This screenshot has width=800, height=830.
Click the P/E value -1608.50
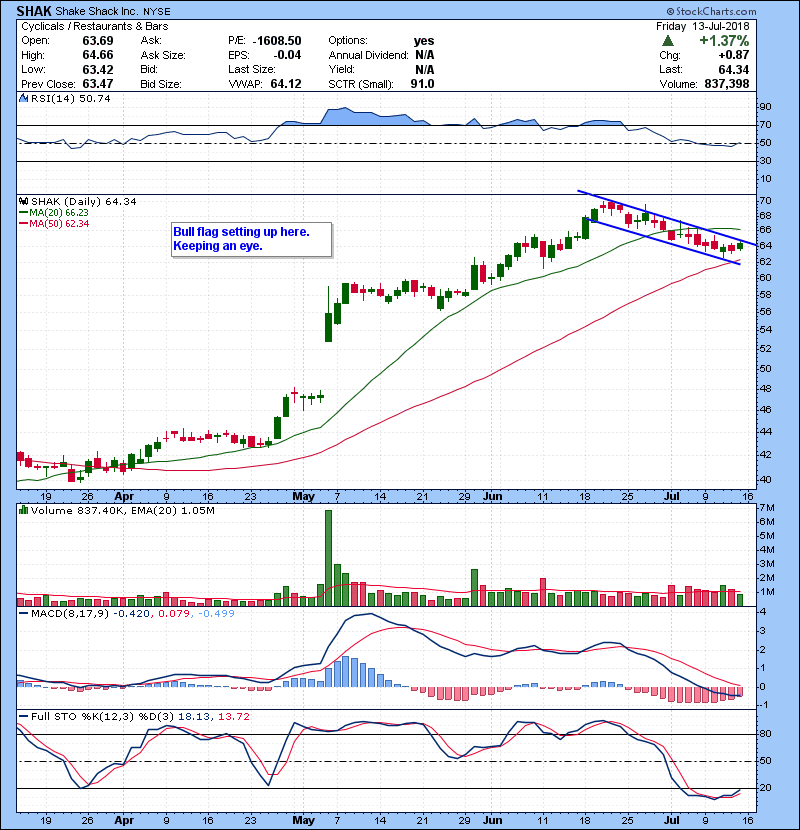277,41
